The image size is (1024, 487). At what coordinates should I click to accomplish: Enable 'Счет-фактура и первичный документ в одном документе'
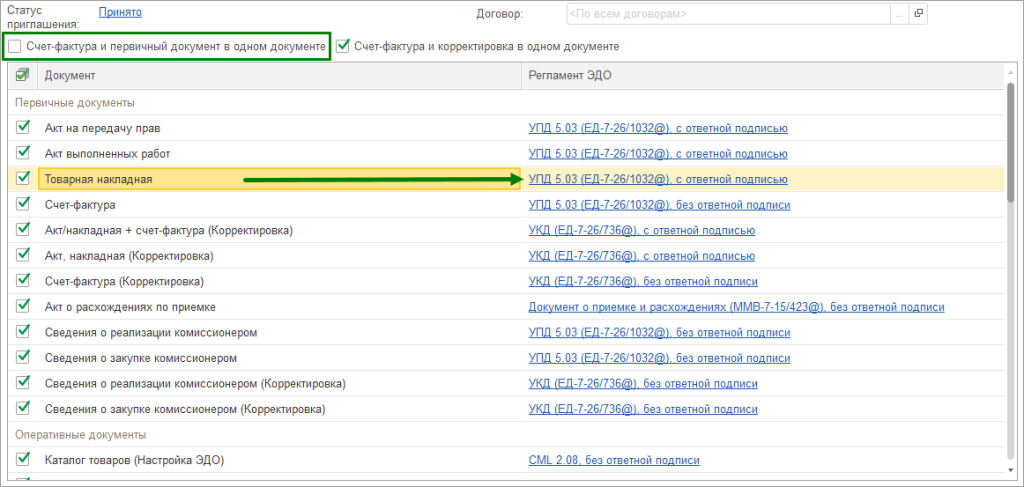point(15,47)
